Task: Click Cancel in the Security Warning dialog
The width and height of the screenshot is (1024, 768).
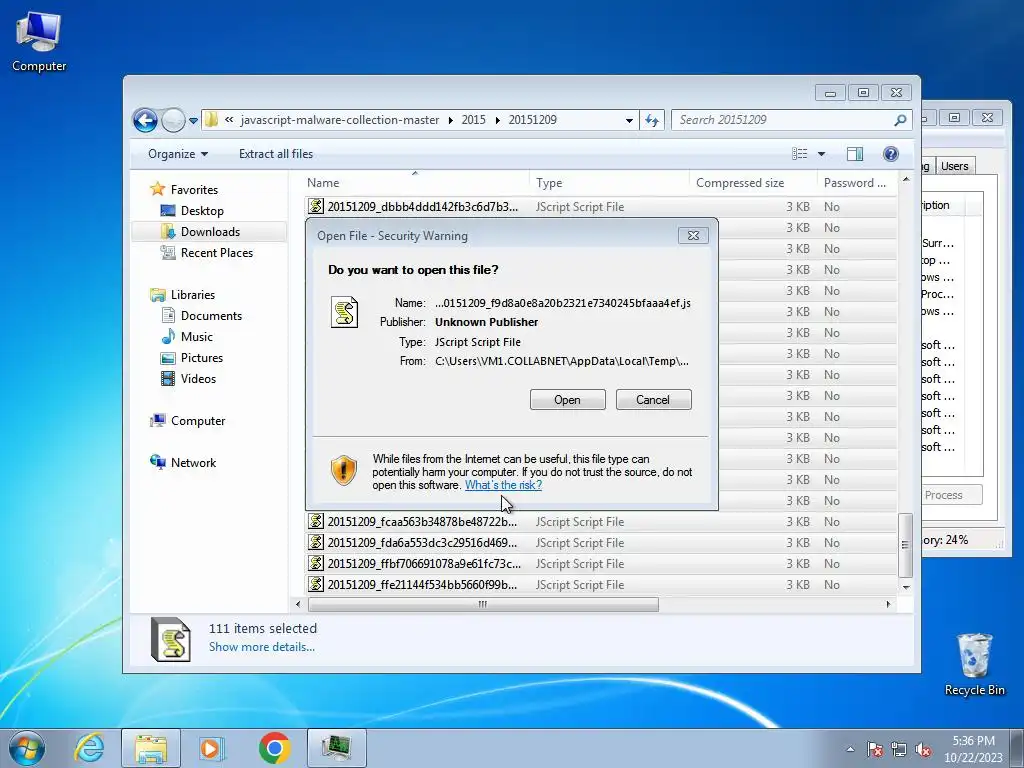Action: (x=653, y=400)
